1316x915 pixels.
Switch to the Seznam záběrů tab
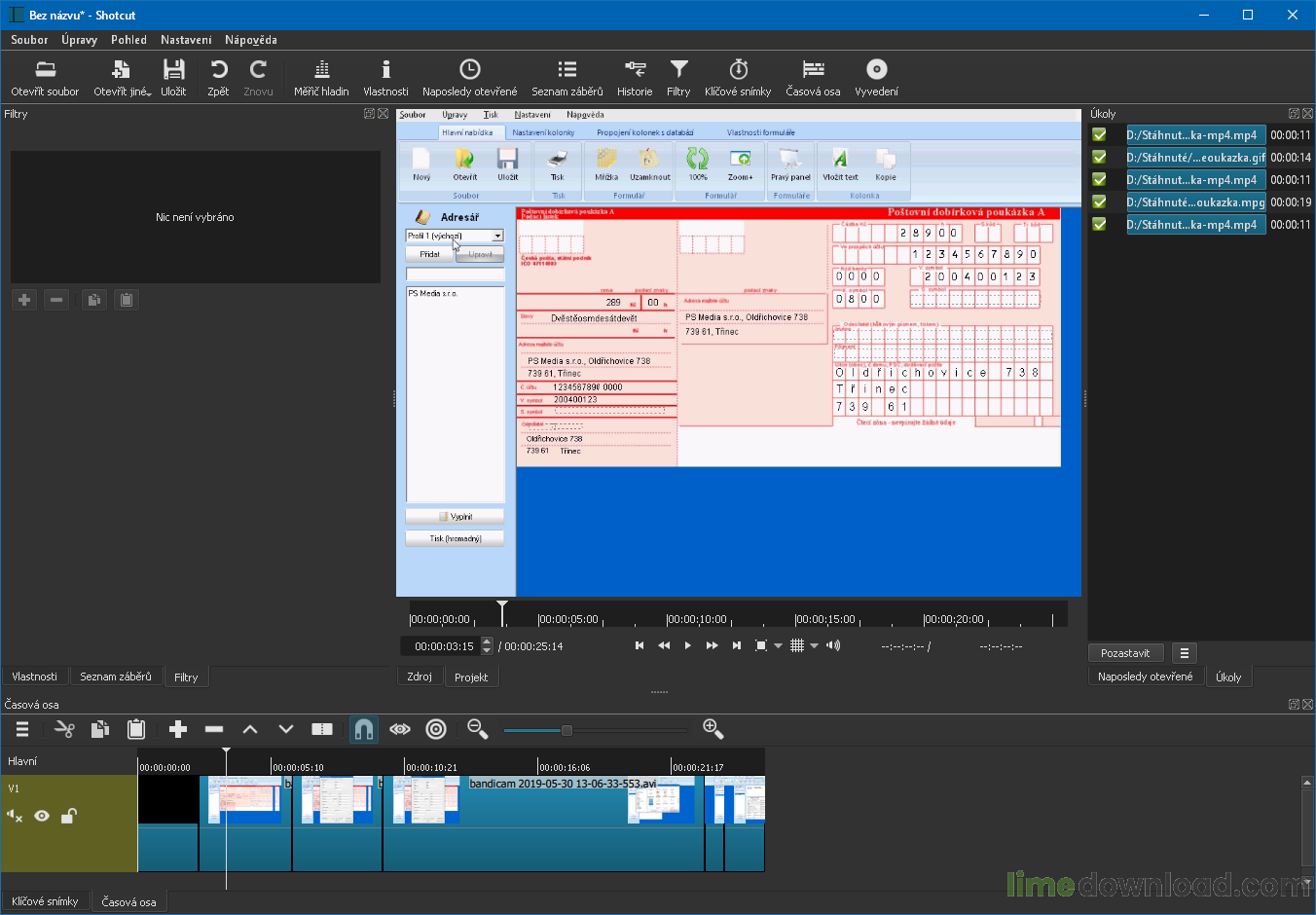coord(115,677)
